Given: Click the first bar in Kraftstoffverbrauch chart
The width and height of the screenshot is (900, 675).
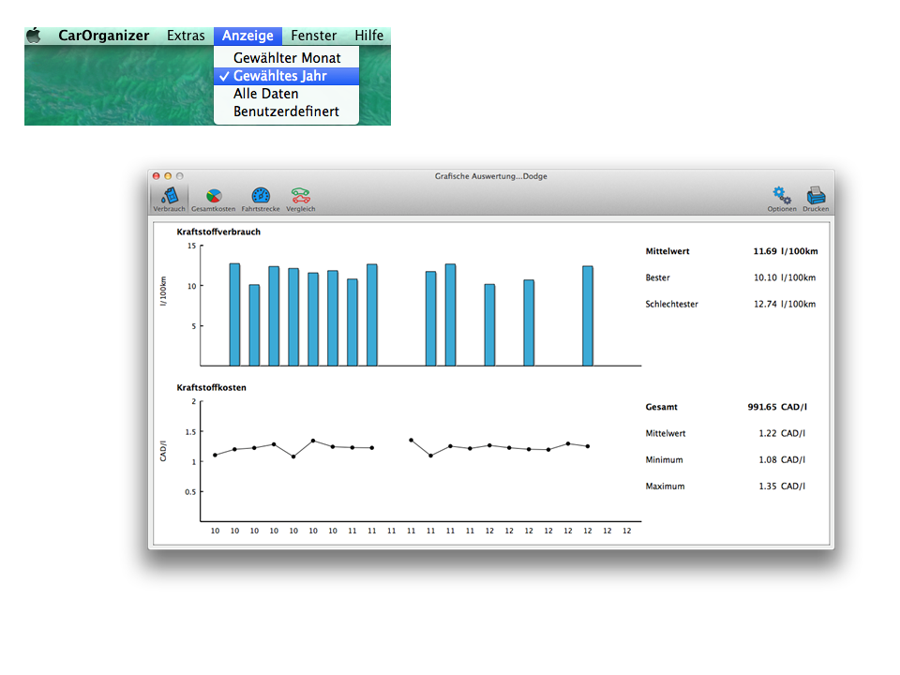Looking at the screenshot, I should 235,315.
